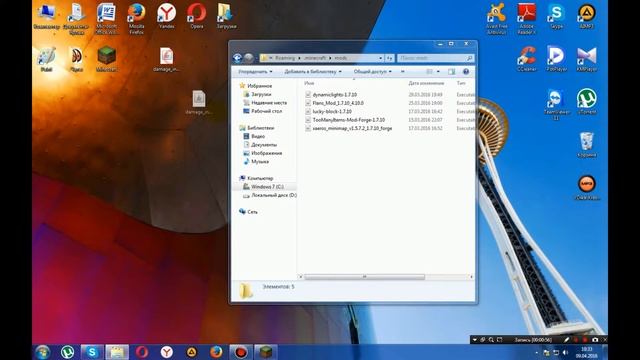Toggle the preview pane button in Explorer
This screenshot has height=360, width=640.
coord(451,71)
